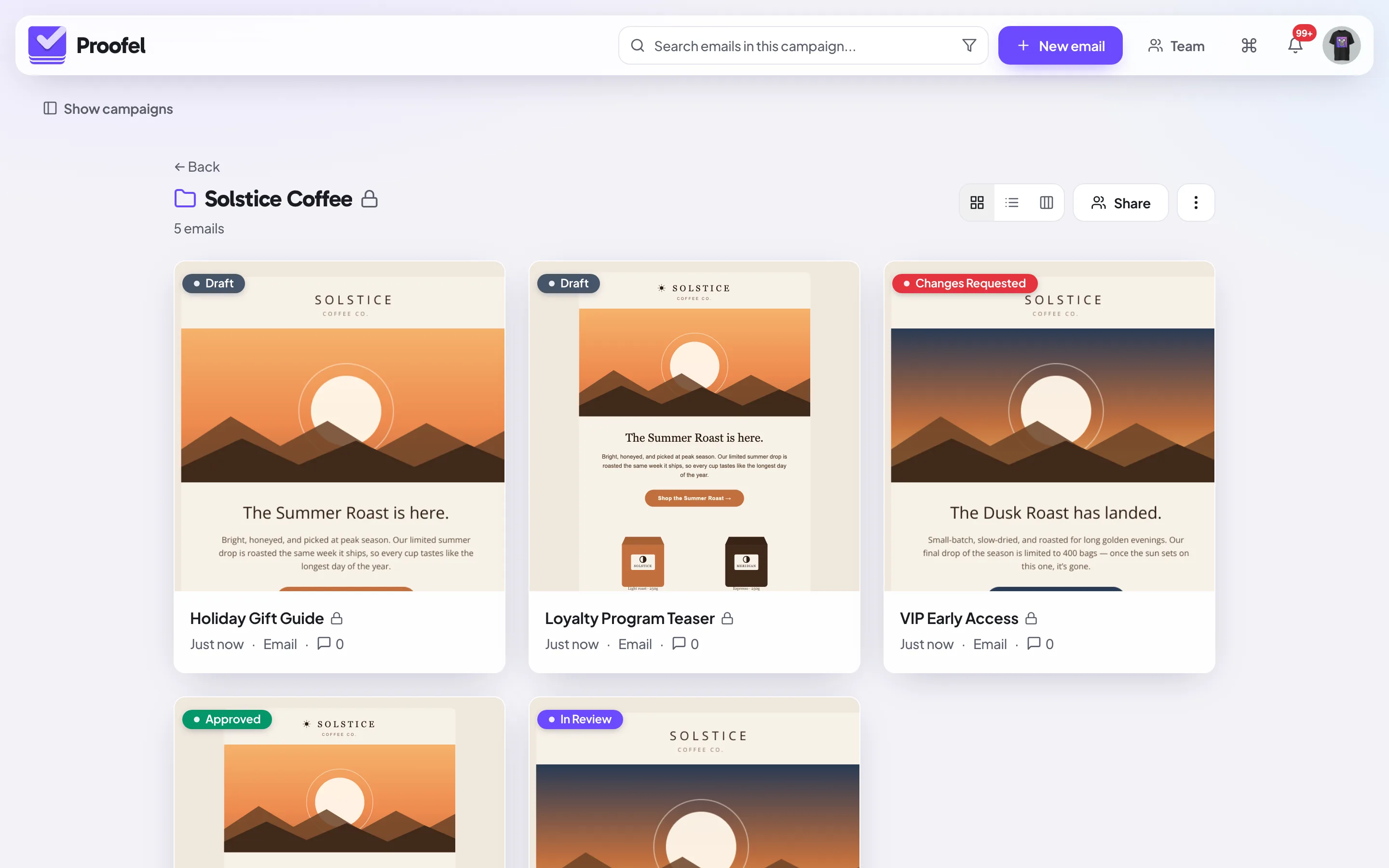The height and width of the screenshot is (868, 1389).
Task: Click lock icon next to Holiday Gift Guide
Action: pos(337,618)
